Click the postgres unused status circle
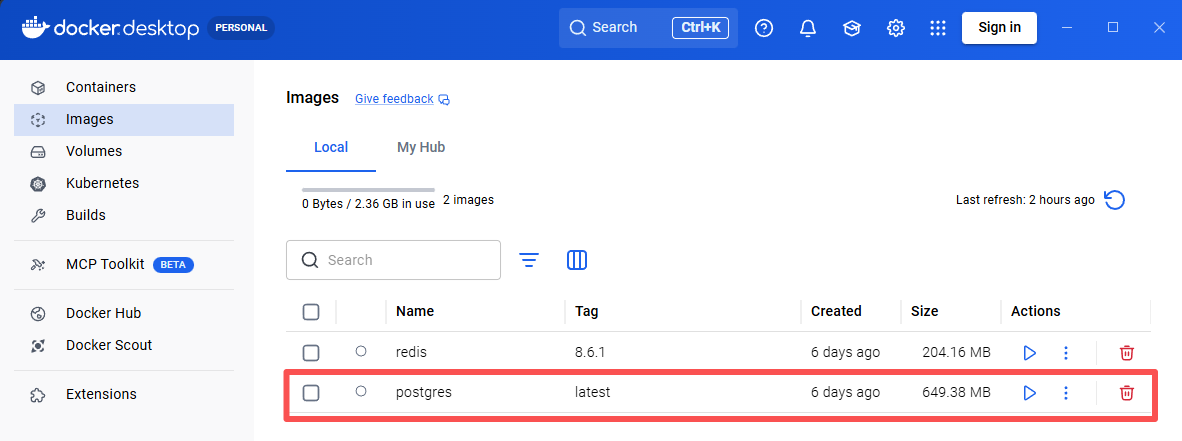Screen dimensions: 1182x441 click(x=361, y=390)
